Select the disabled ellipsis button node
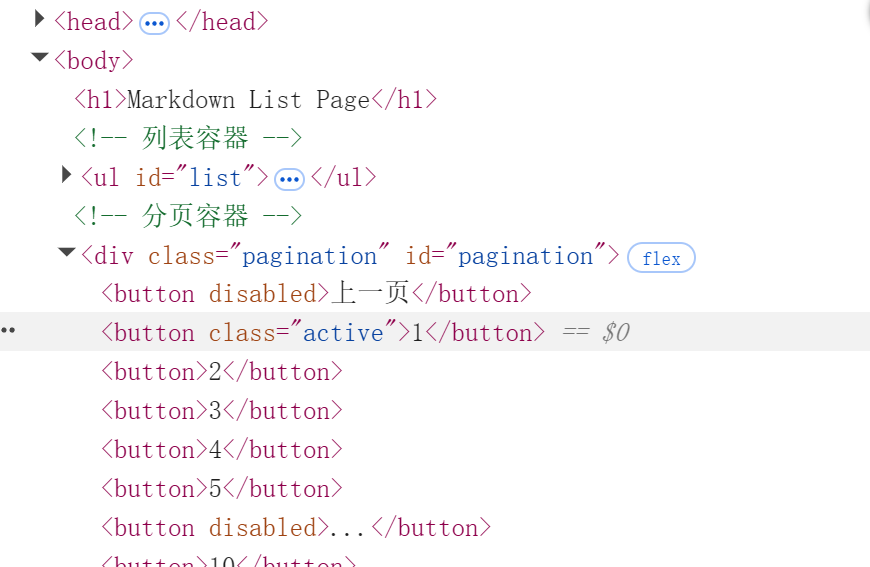Viewport: 870px width, 567px height. click(x=296, y=528)
